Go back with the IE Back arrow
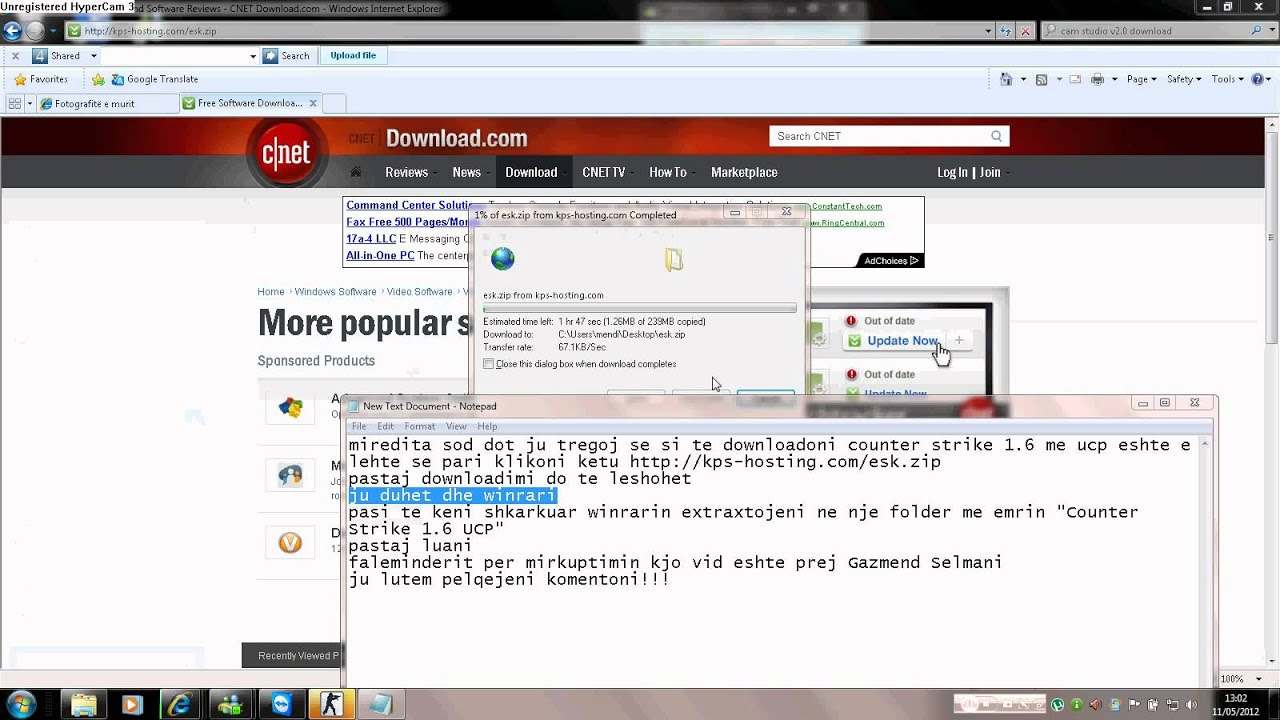 coord(13,31)
